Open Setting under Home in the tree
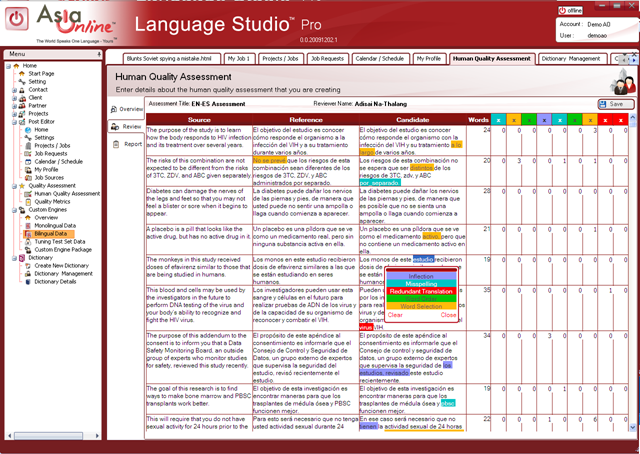640x454 pixels. click(x=37, y=82)
